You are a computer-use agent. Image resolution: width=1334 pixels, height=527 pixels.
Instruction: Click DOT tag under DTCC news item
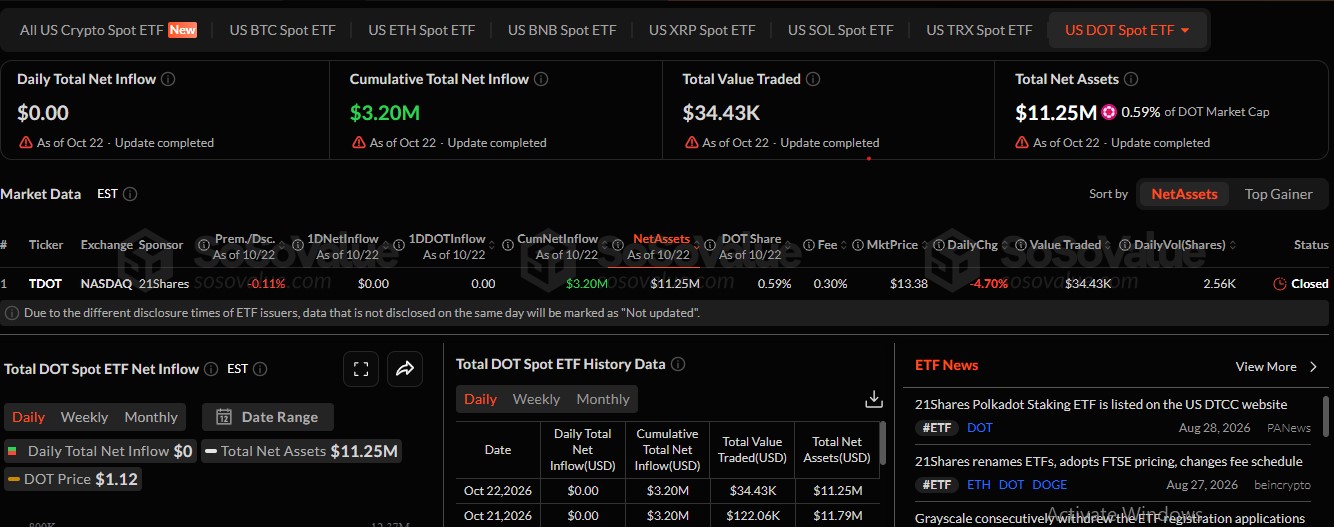tap(980, 428)
